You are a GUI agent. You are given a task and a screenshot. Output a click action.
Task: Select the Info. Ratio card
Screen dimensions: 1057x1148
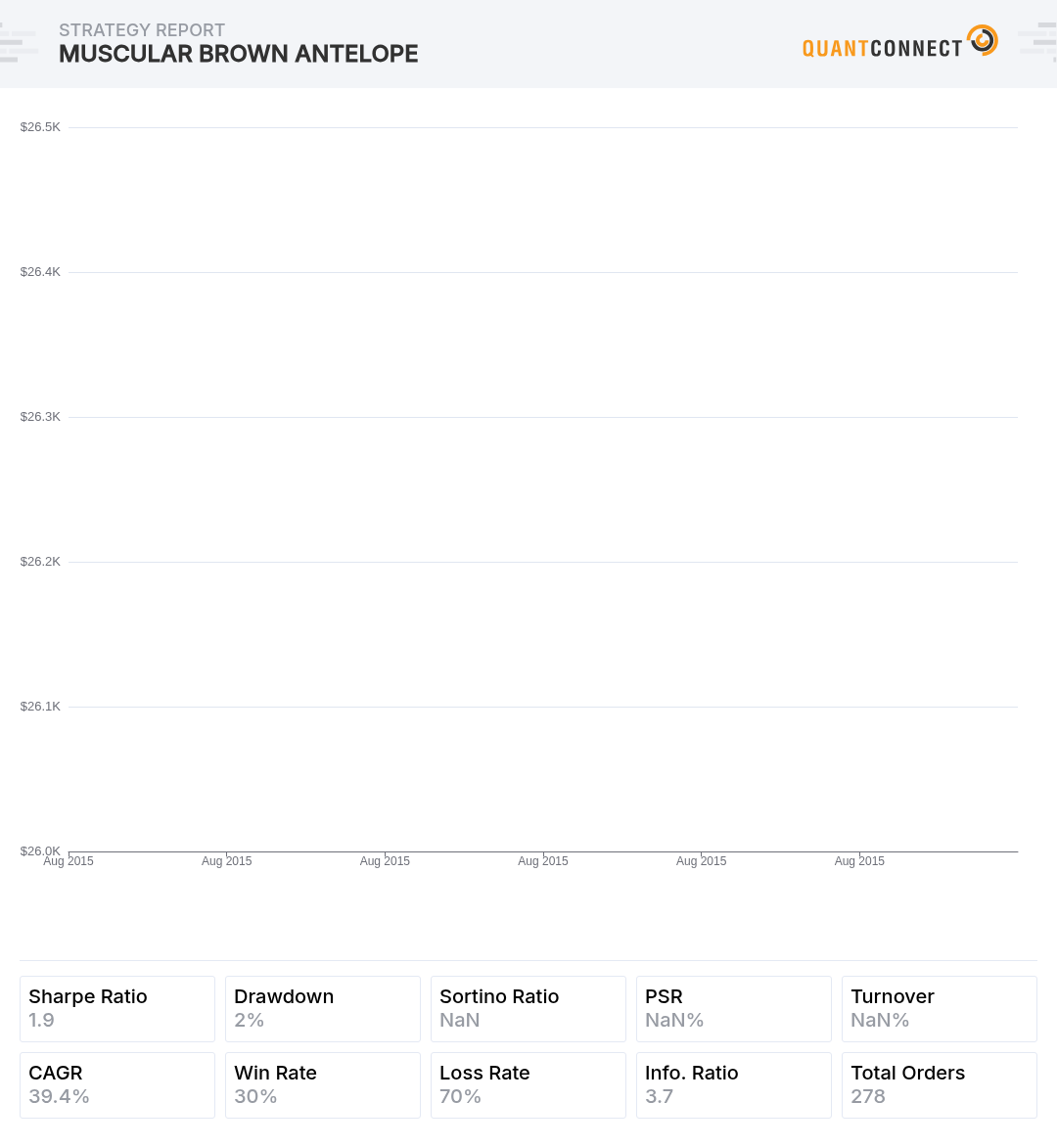(734, 1084)
